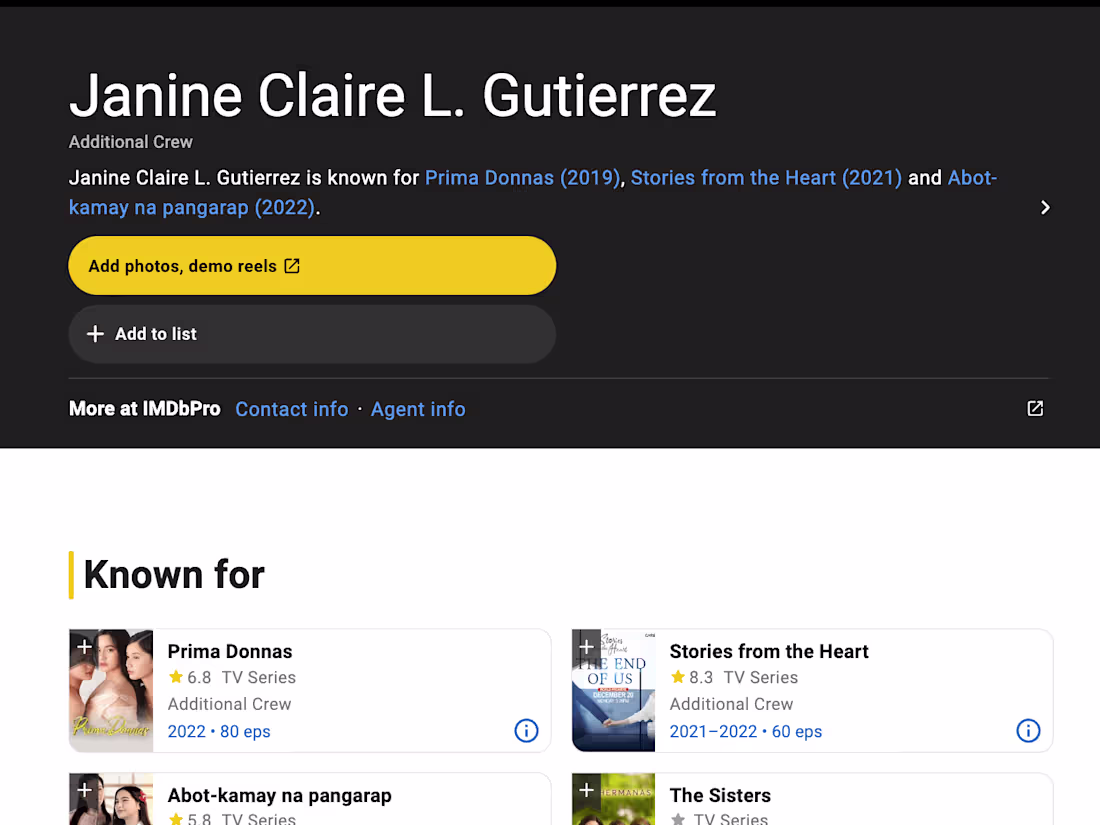
Task: Click the external link icon inside Add photos button
Action: click(x=291, y=265)
